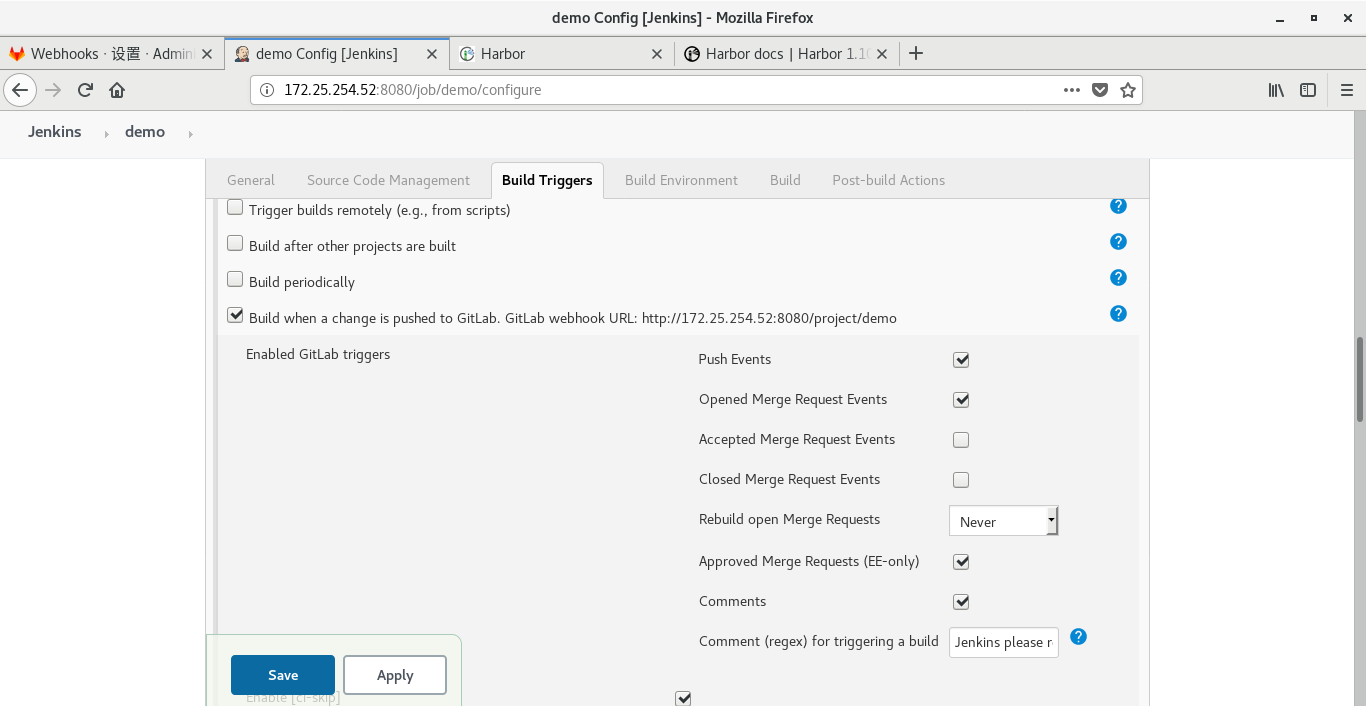Switch to Post-build Actions tab
This screenshot has width=1366, height=706.
(888, 180)
